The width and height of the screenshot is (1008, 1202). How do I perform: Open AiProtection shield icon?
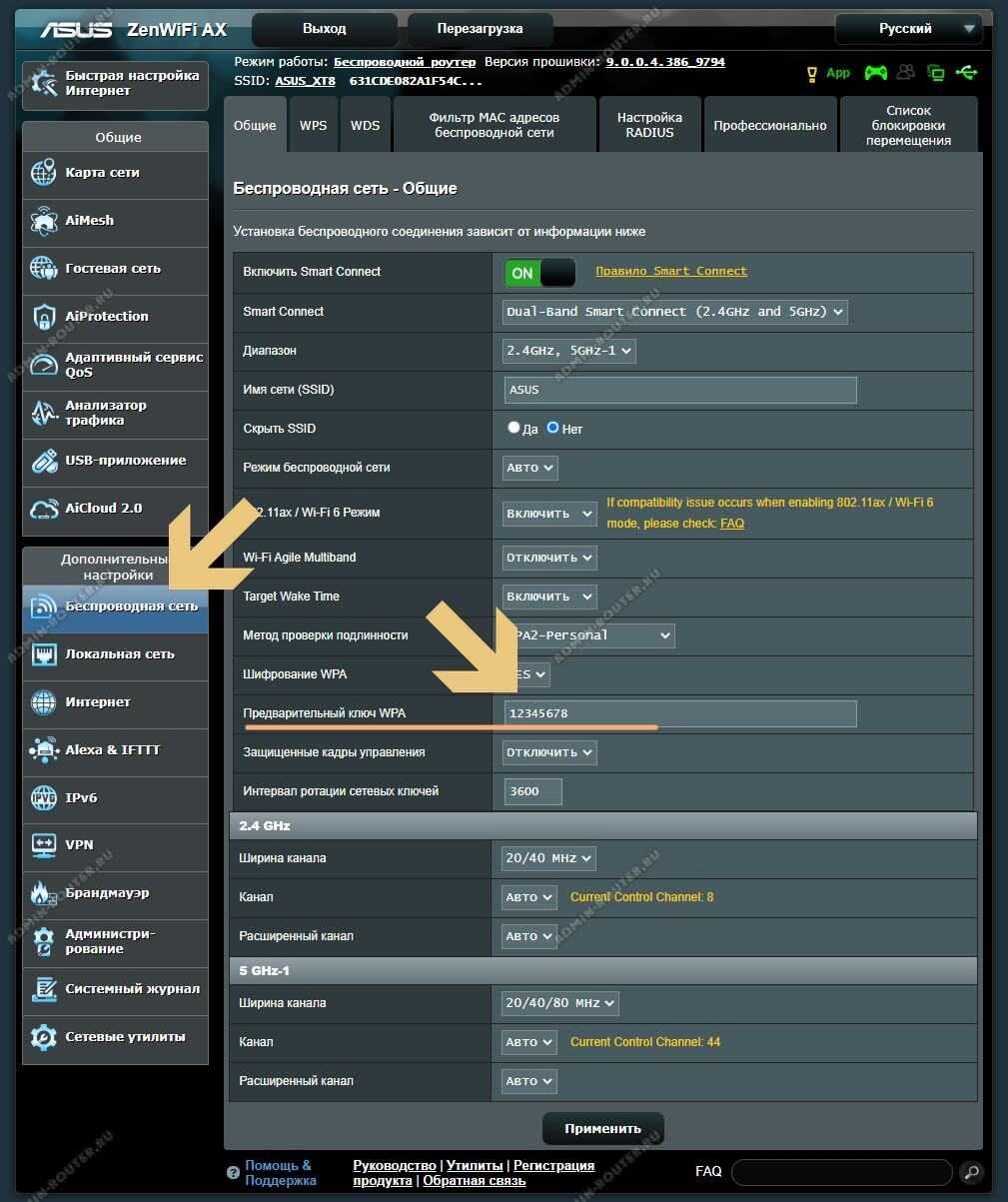click(x=44, y=317)
